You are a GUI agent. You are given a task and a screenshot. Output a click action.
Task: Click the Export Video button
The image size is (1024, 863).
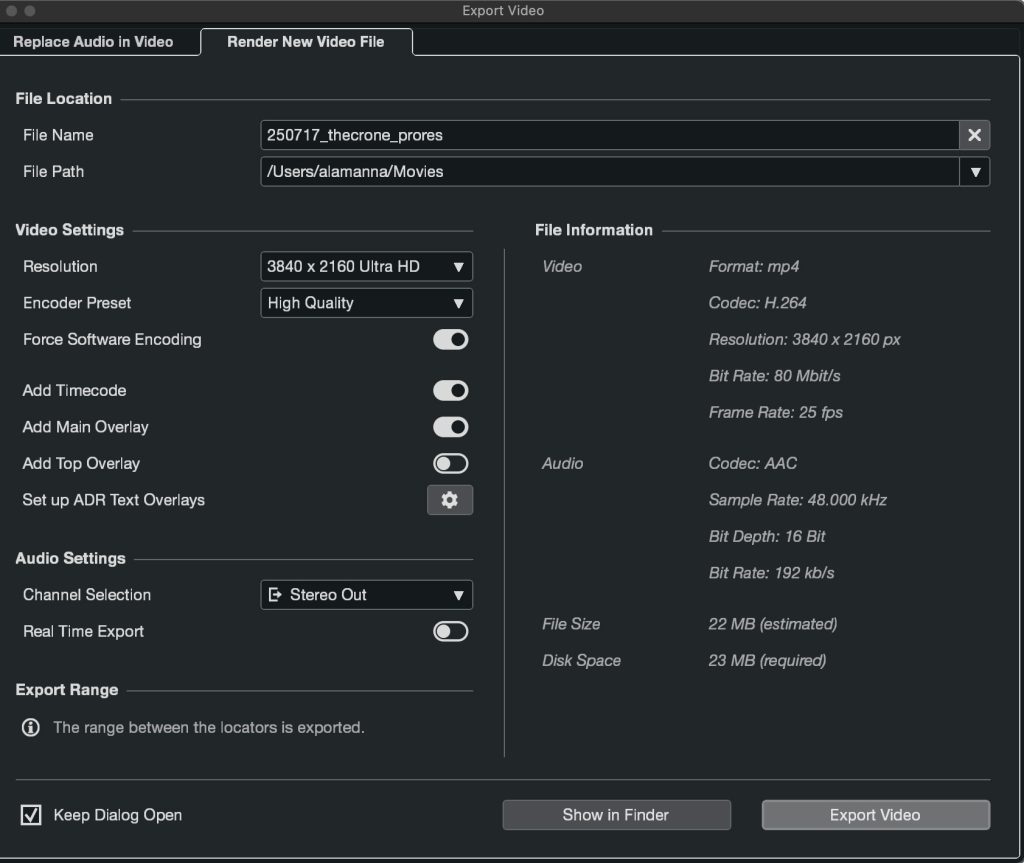tap(875, 815)
